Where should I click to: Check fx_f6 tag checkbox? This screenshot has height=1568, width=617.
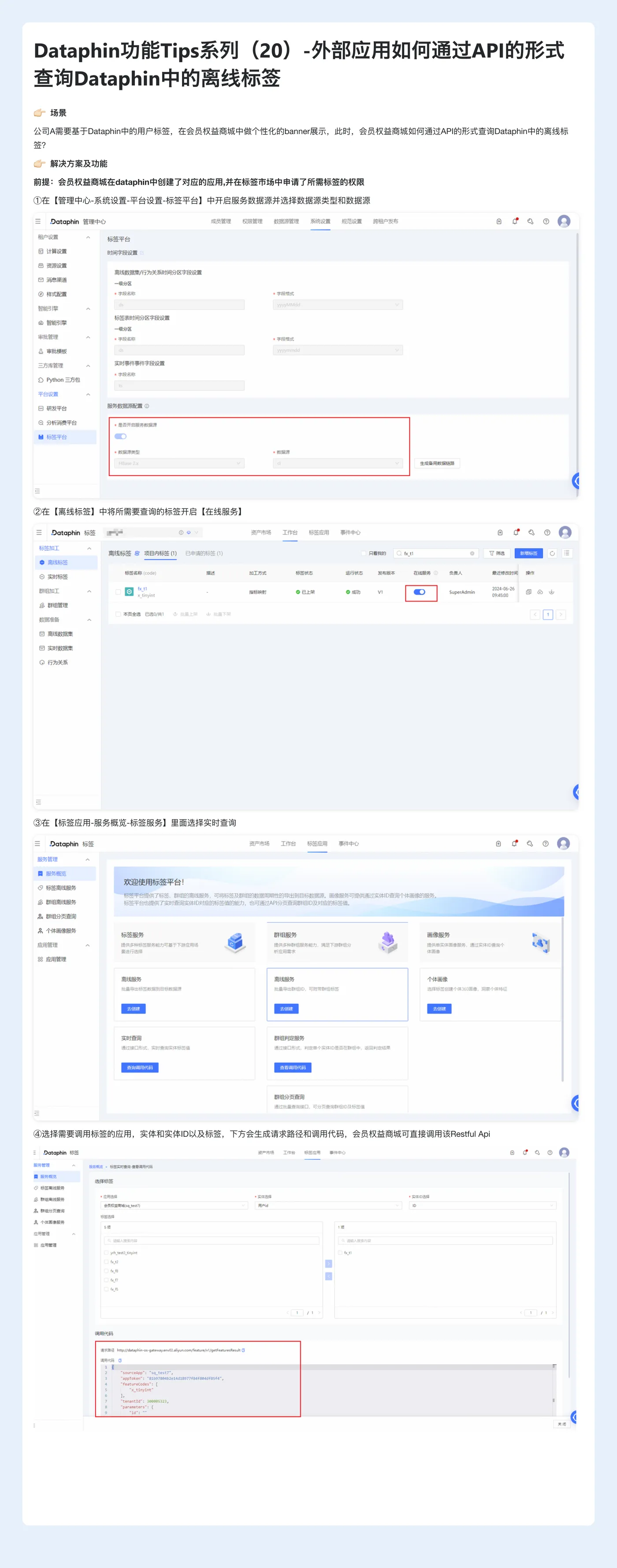coord(106,1271)
